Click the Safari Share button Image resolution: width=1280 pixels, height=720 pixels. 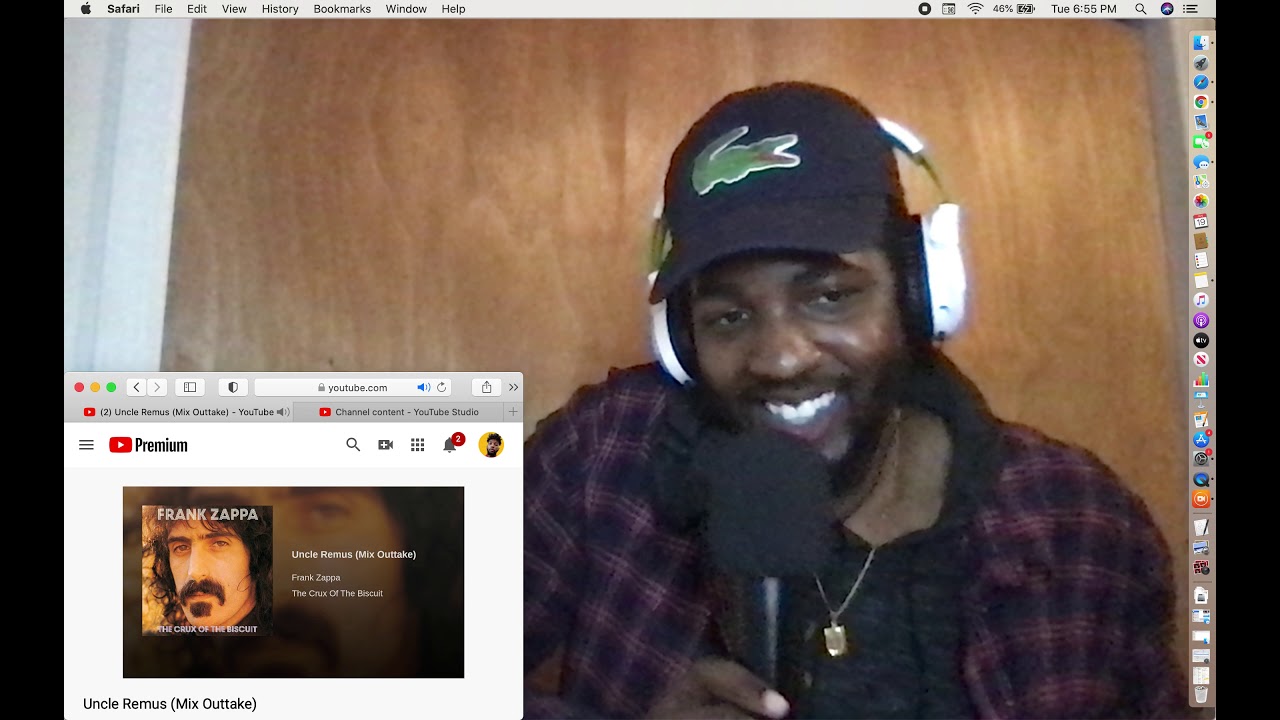(486, 387)
